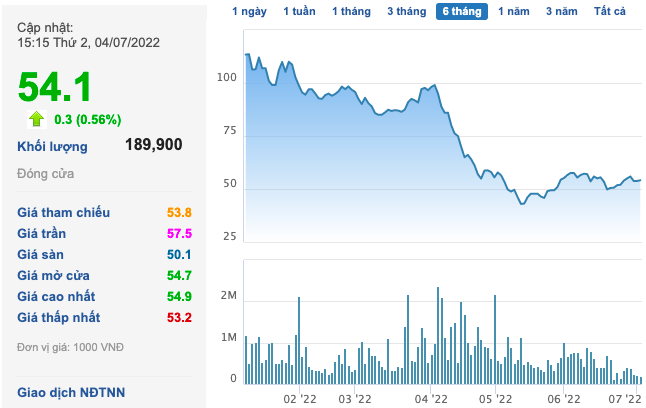Switch chart to 1 năm range
646x408 pixels.
pyautogui.click(x=513, y=12)
